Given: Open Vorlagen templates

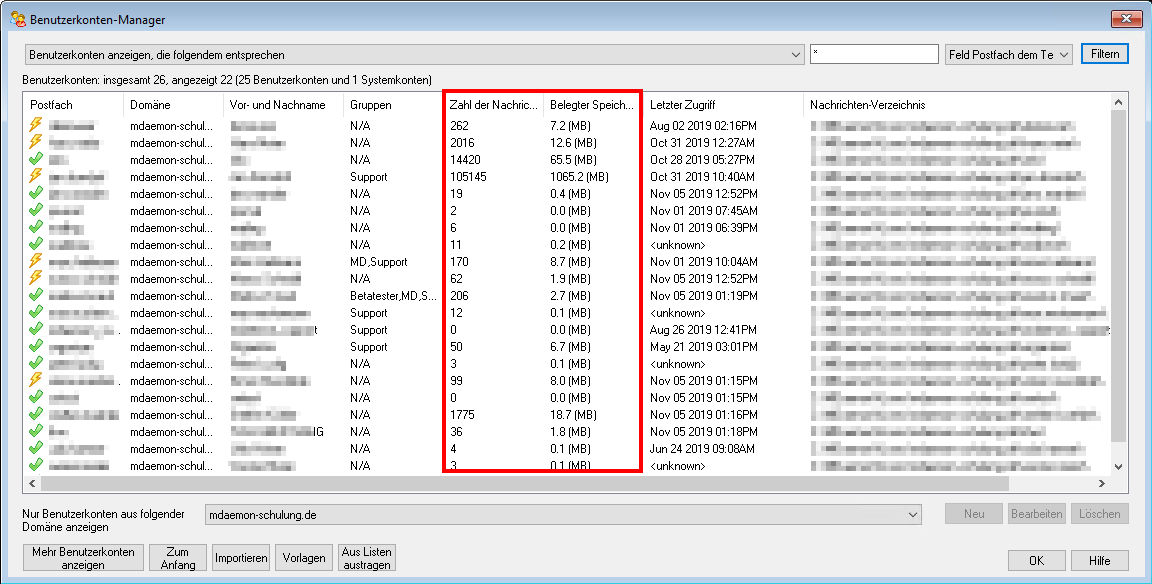Looking at the screenshot, I should tap(304, 558).
